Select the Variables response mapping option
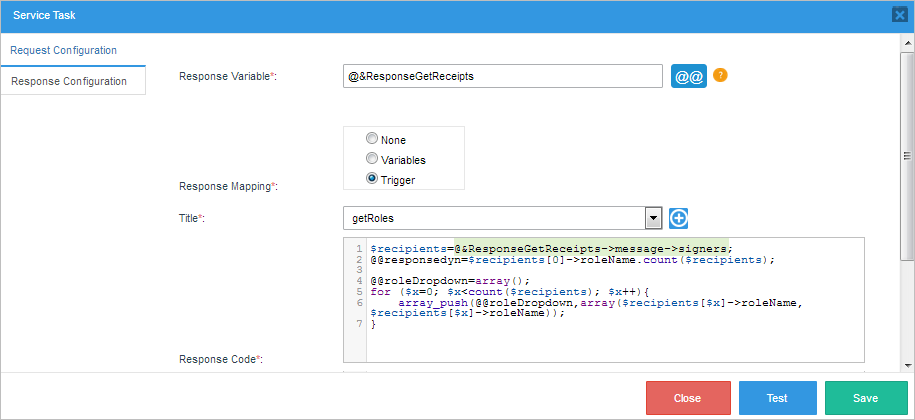 [x=372, y=159]
